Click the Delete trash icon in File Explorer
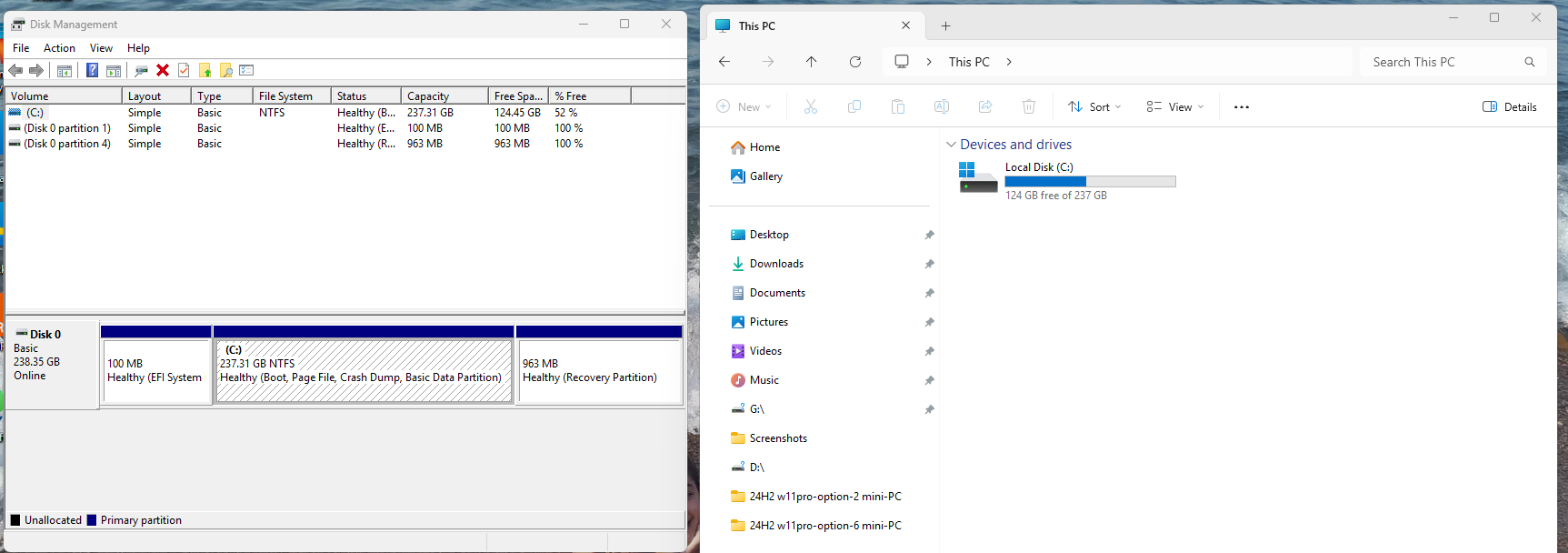The height and width of the screenshot is (553, 1568). 1029,106
